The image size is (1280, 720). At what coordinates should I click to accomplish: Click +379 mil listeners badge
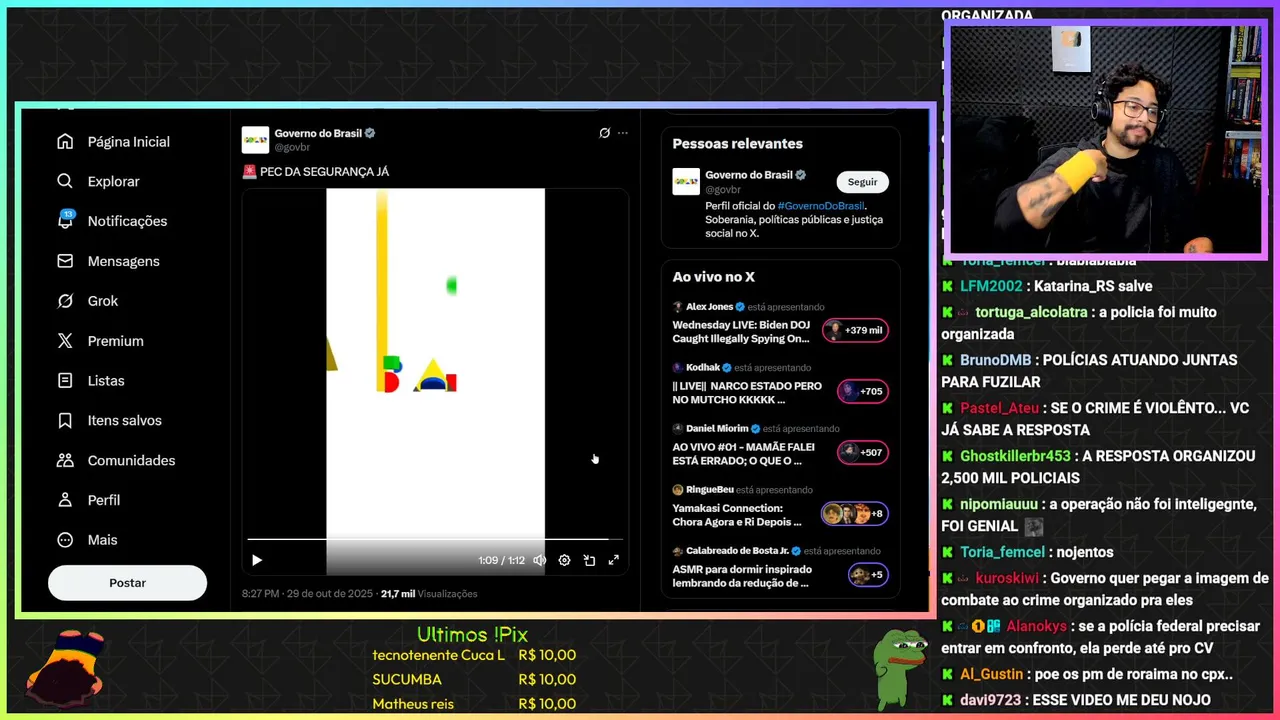tap(855, 330)
